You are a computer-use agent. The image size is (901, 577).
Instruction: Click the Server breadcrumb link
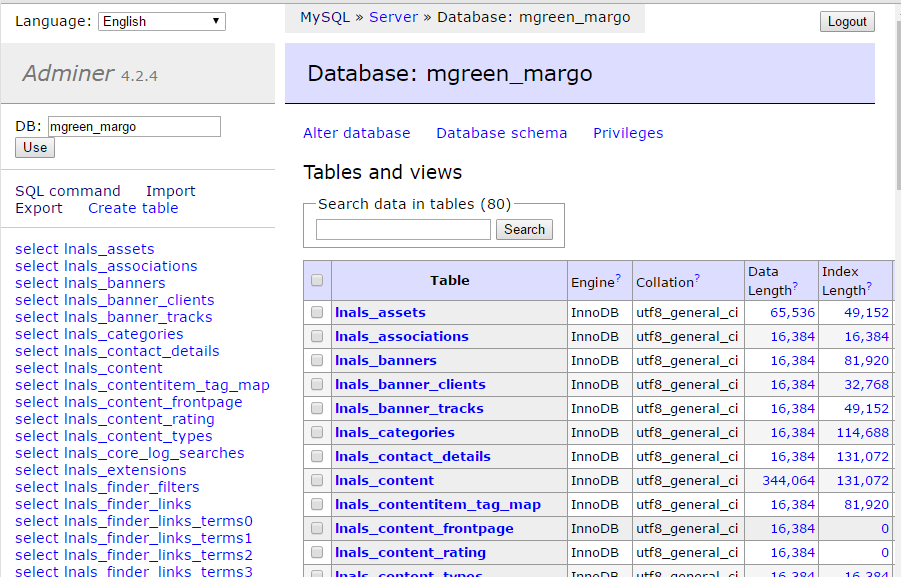coord(393,17)
